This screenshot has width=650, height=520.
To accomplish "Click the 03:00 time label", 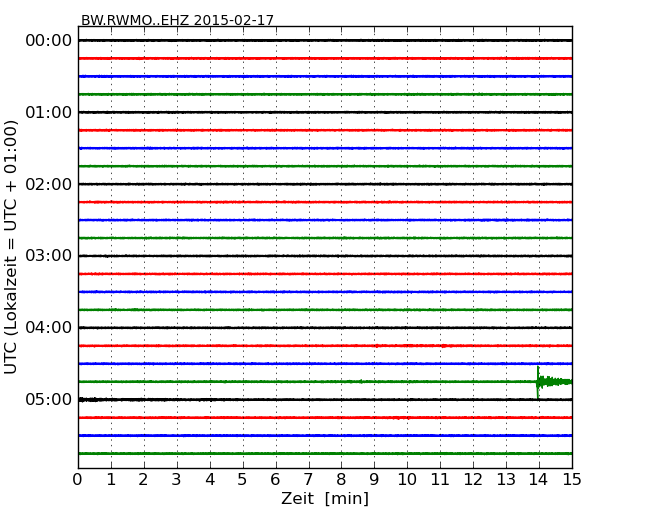I will click(x=49, y=256).
